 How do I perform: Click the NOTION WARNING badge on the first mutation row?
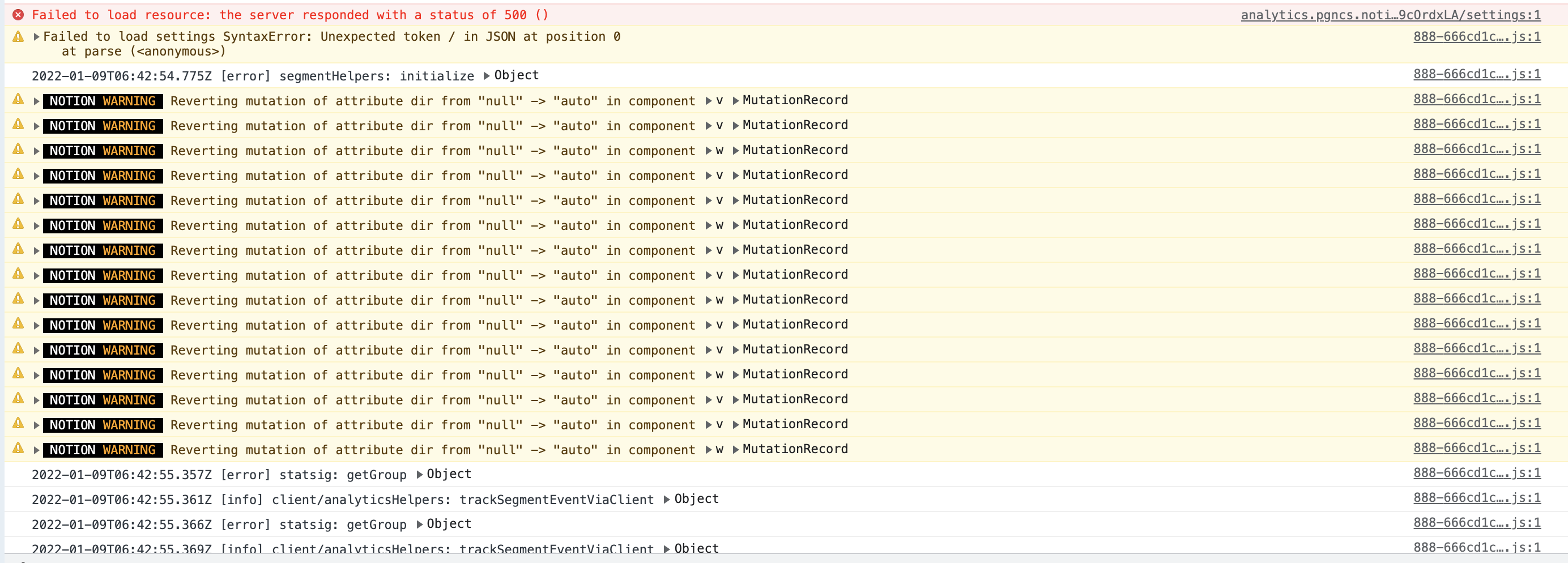[103, 101]
